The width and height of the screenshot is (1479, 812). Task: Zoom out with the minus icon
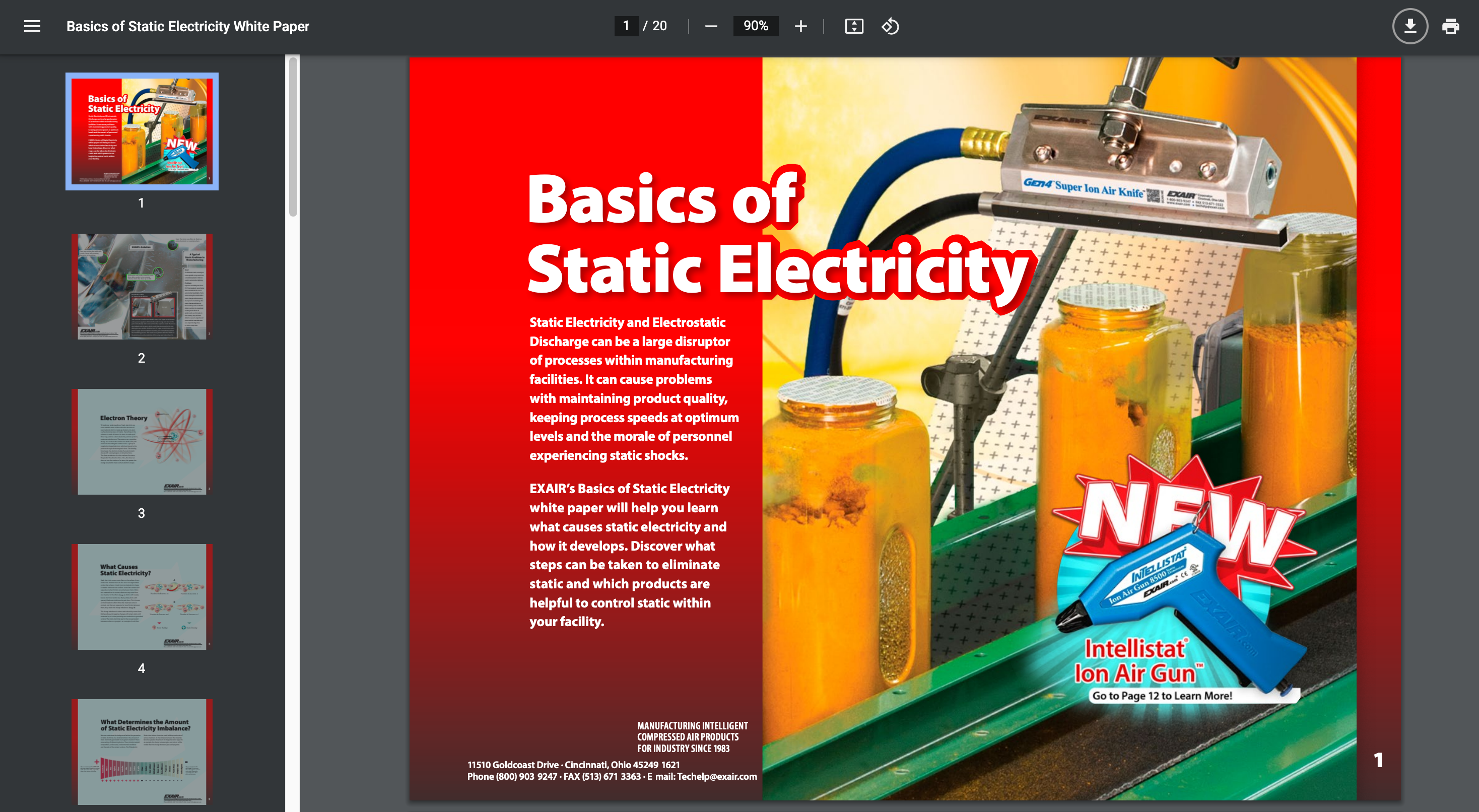pyautogui.click(x=711, y=26)
